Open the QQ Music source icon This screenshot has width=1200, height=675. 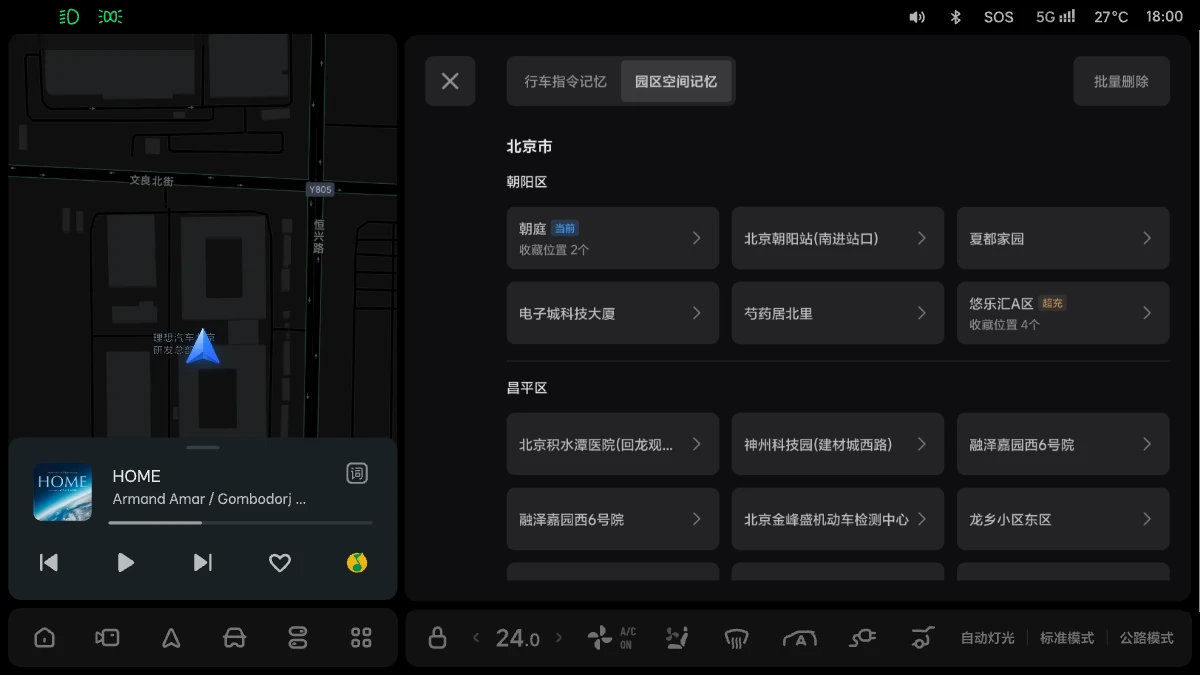[x=357, y=563]
